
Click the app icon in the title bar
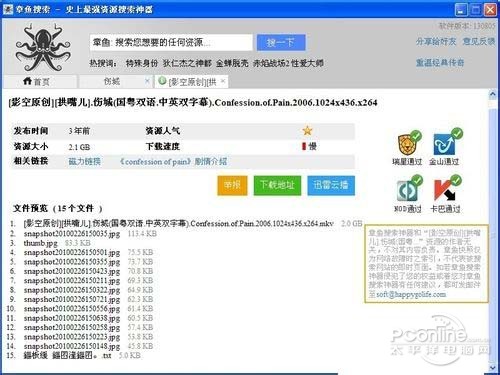[7, 9]
